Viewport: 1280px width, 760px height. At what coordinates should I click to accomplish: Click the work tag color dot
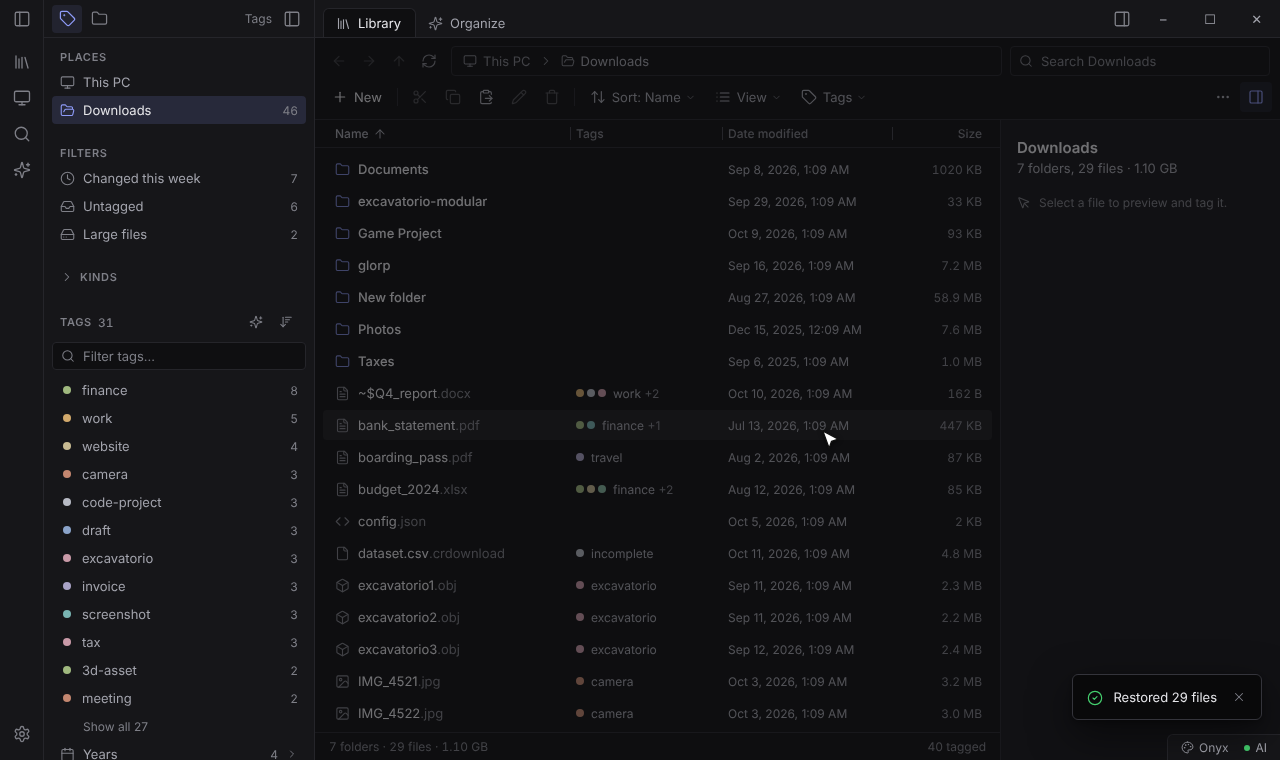67,418
